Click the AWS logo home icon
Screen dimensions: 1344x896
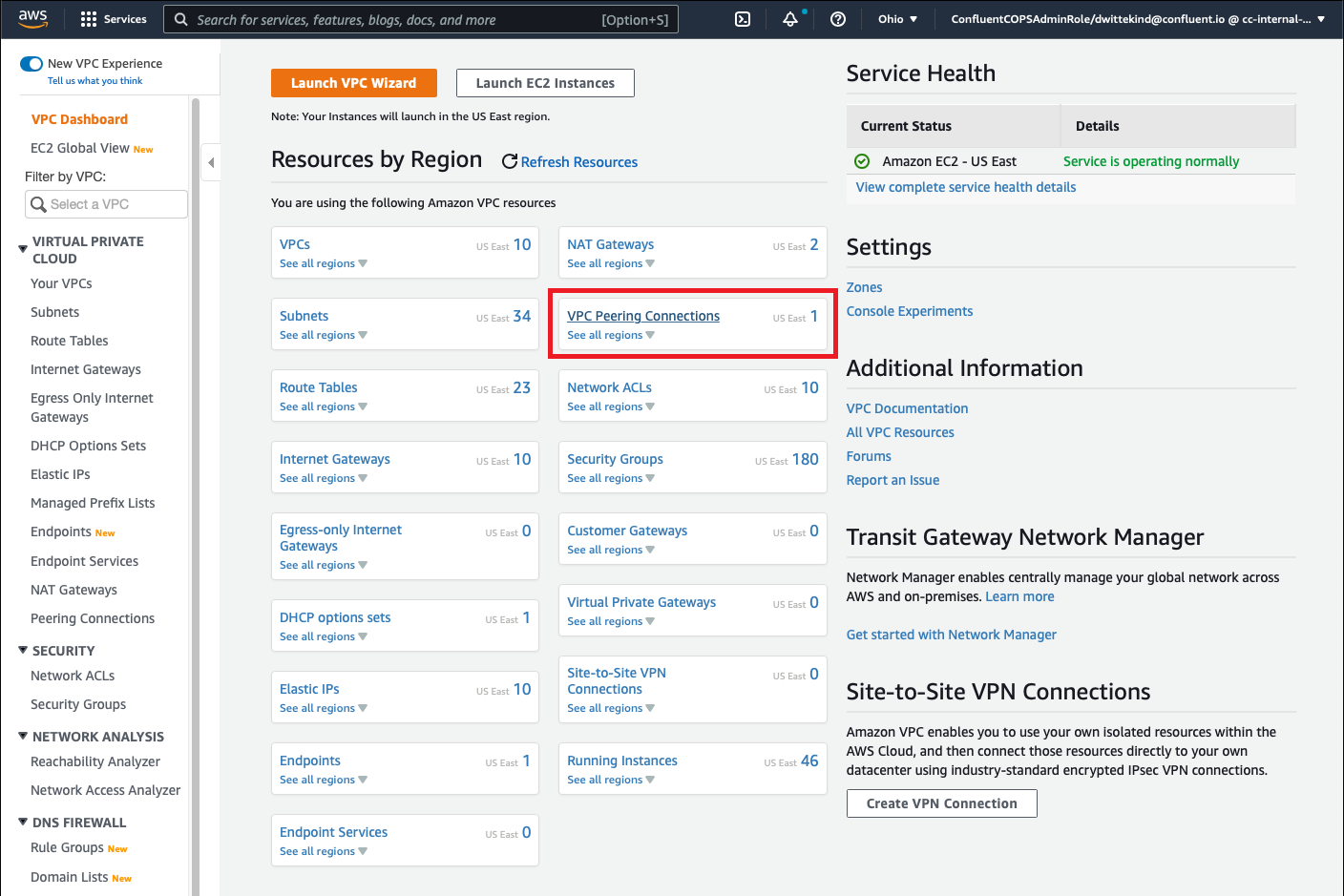coord(32,18)
